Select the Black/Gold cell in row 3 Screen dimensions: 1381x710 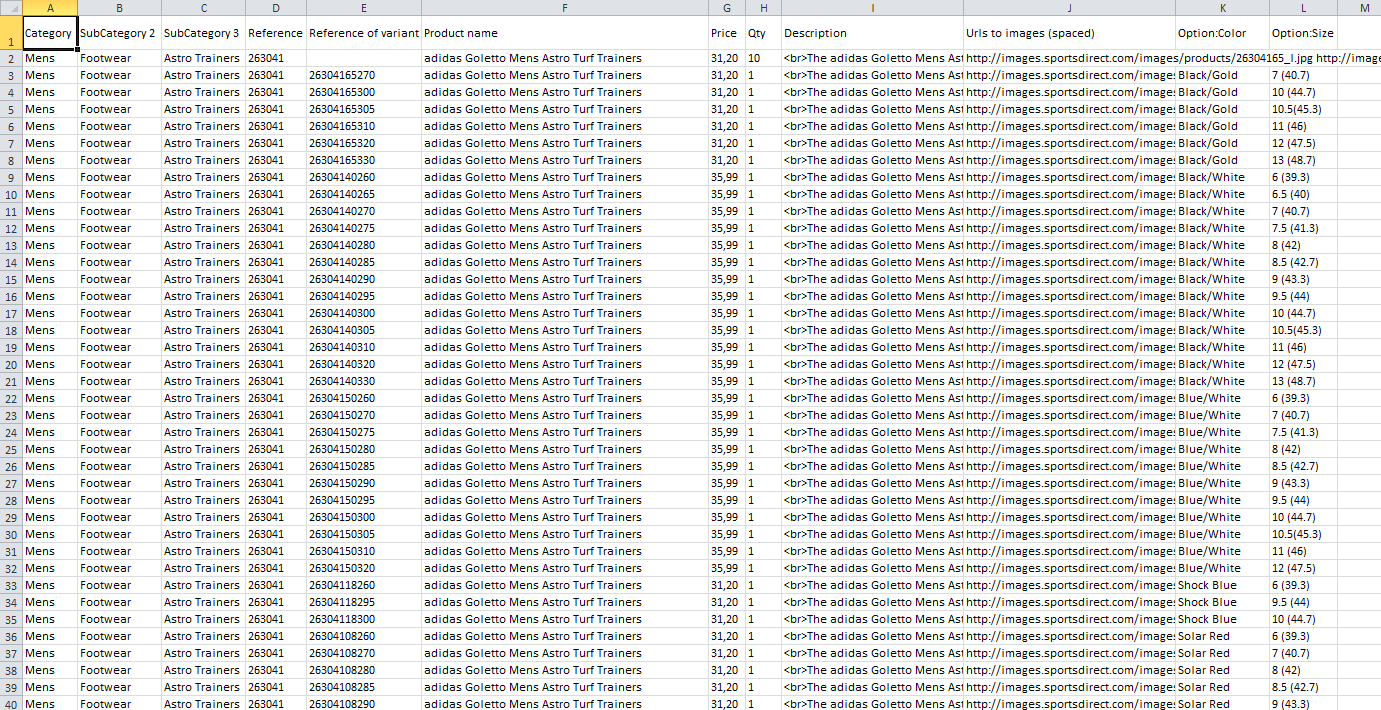point(1222,76)
